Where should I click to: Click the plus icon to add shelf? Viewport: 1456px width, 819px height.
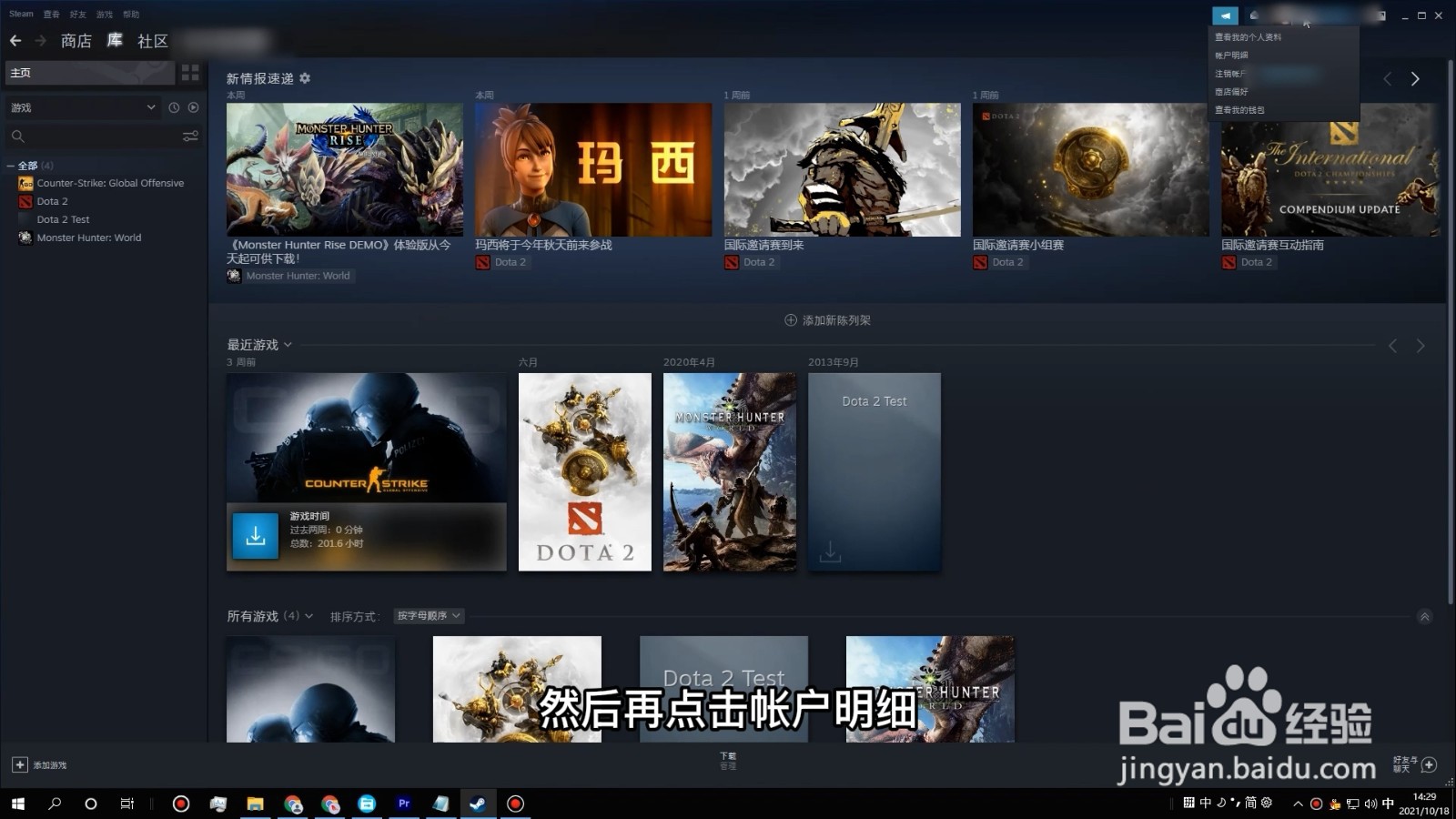coord(791,320)
